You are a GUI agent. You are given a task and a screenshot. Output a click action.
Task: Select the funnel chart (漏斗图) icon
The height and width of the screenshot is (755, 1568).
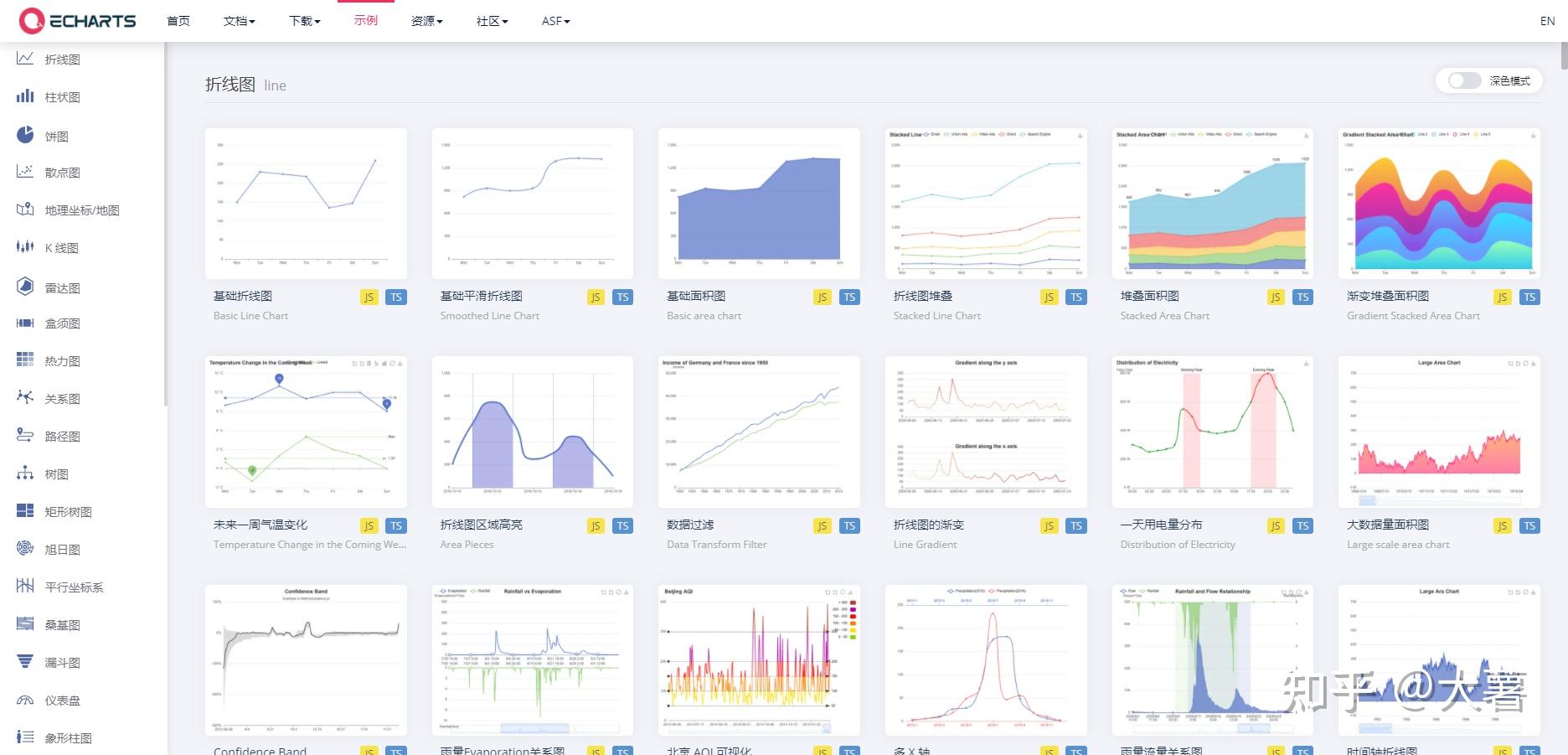(x=25, y=661)
